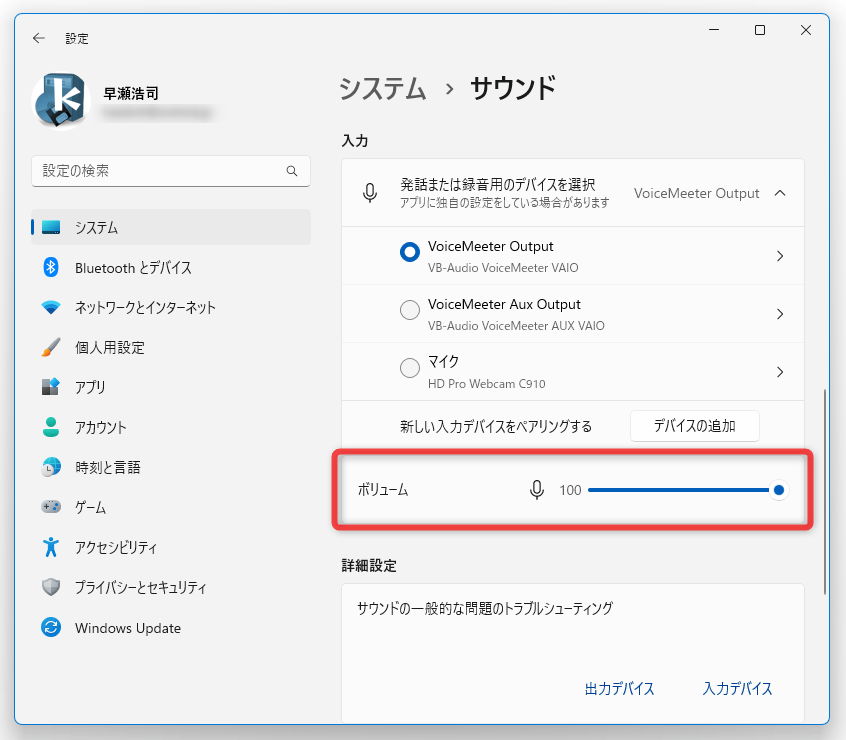Select the システム monitor icon
Image resolution: width=846 pixels, height=740 pixels.
pyautogui.click(x=51, y=227)
